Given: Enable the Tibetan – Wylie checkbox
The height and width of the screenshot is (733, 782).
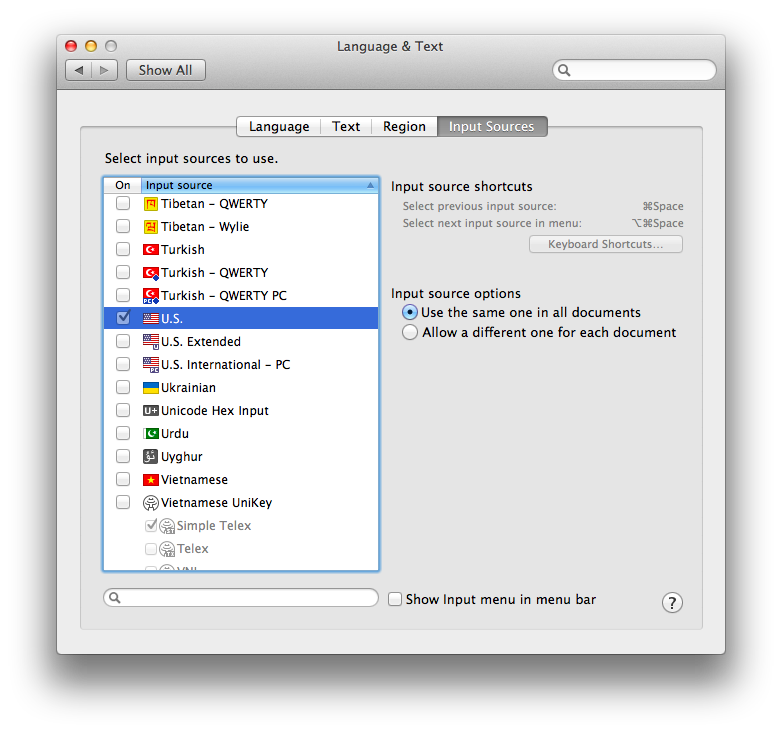Looking at the screenshot, I should [123, 226].
